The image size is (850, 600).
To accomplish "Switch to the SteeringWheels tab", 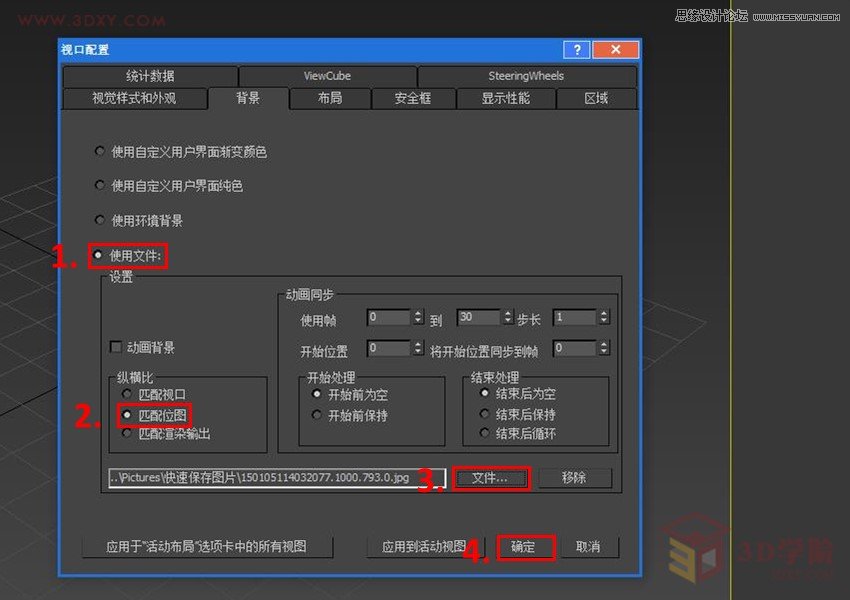I will pyautogui.click(x=525, y=75).
